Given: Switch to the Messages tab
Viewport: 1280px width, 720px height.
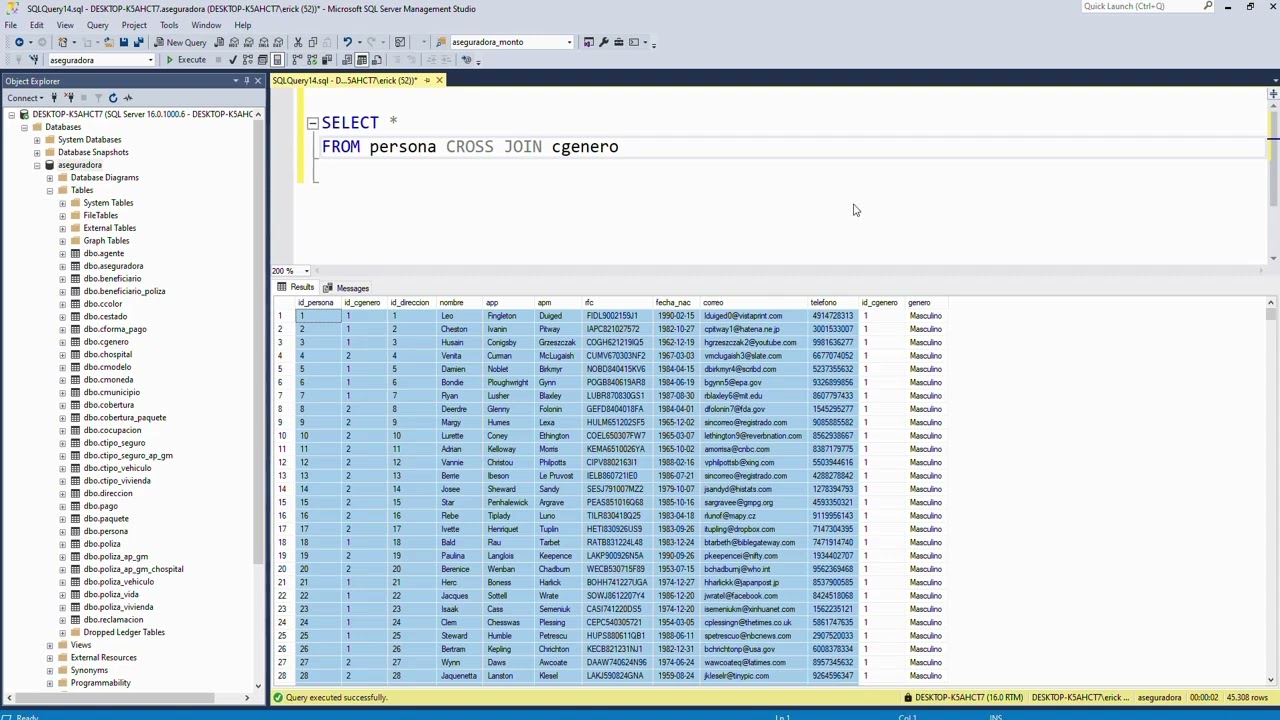Looking at the screenshot, I should [x=346, y=288].
